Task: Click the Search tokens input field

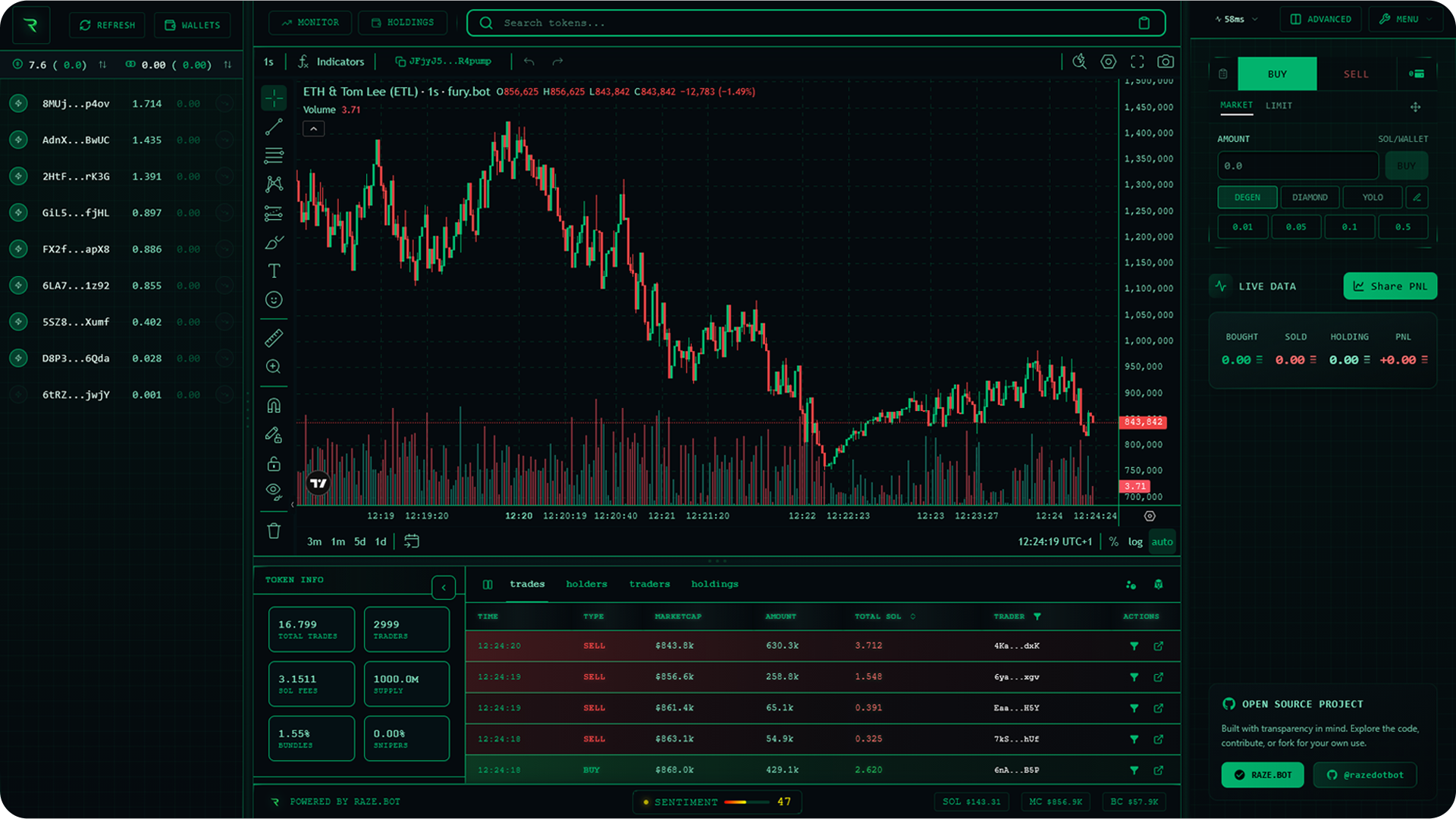Action: click(815, 23)
